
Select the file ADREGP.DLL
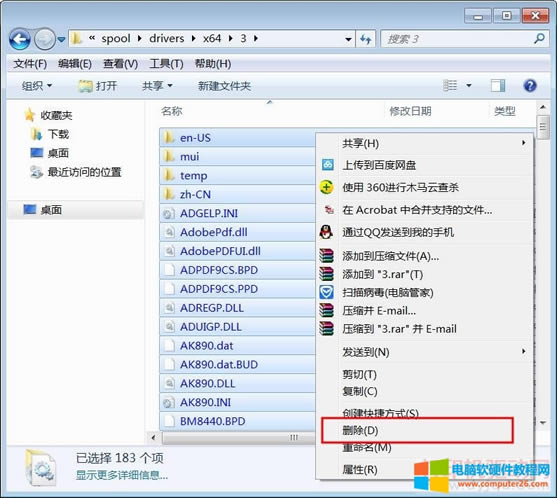coord(237,308)
